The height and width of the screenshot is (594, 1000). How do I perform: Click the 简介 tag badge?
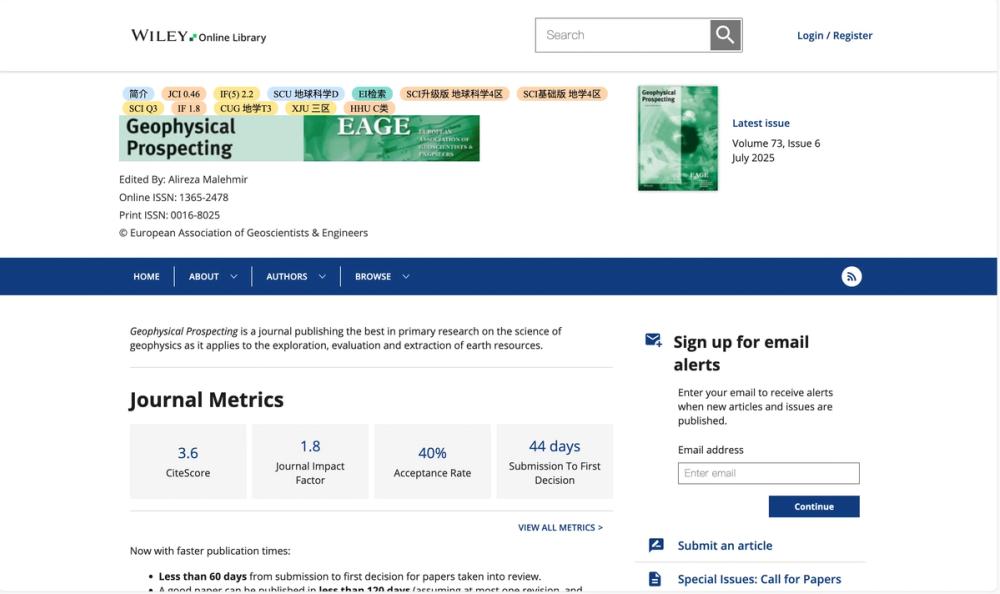(138, 94)
